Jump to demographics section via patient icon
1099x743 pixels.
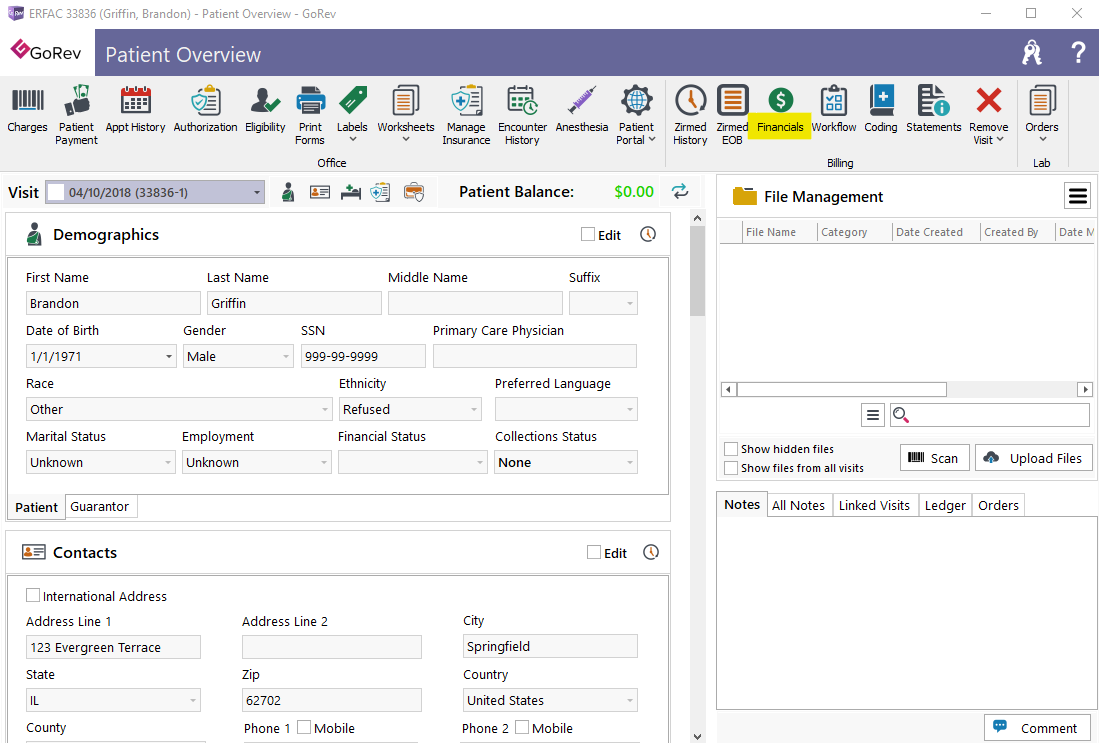click(288, 192)
